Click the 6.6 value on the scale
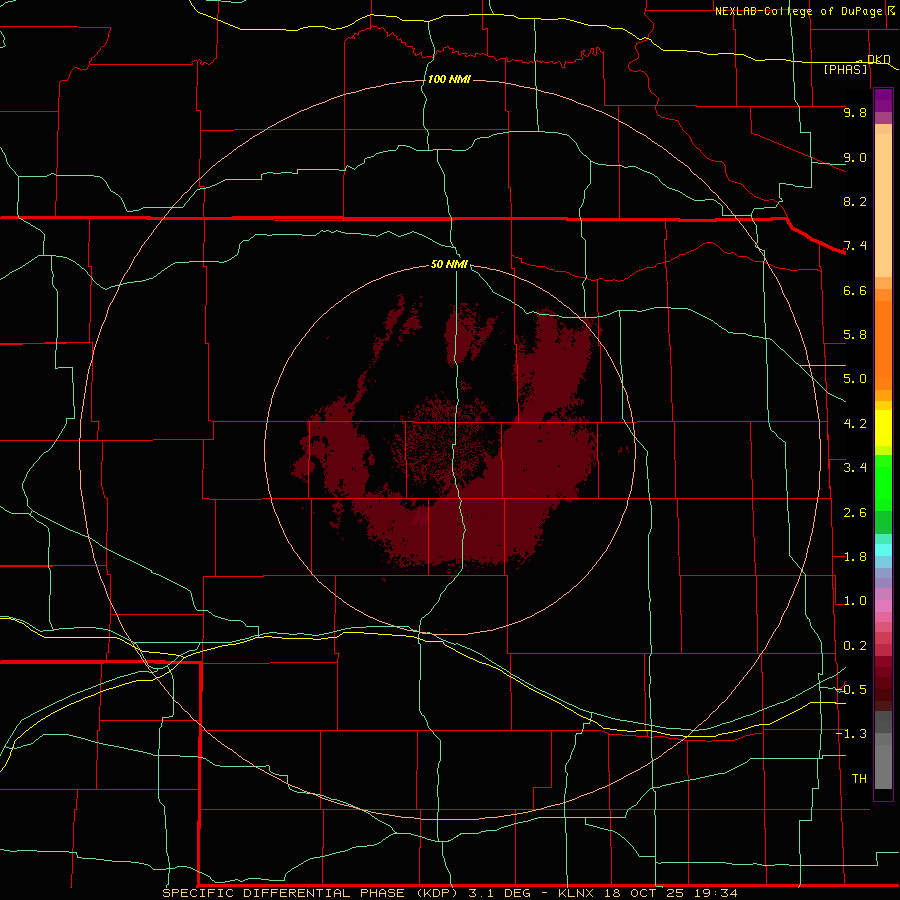 [x=855, y=290]
